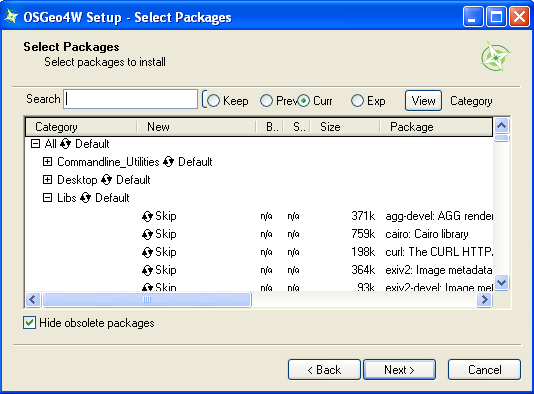Click the Cancel button
Screen dimensions: 534x394
click(484, 369)
